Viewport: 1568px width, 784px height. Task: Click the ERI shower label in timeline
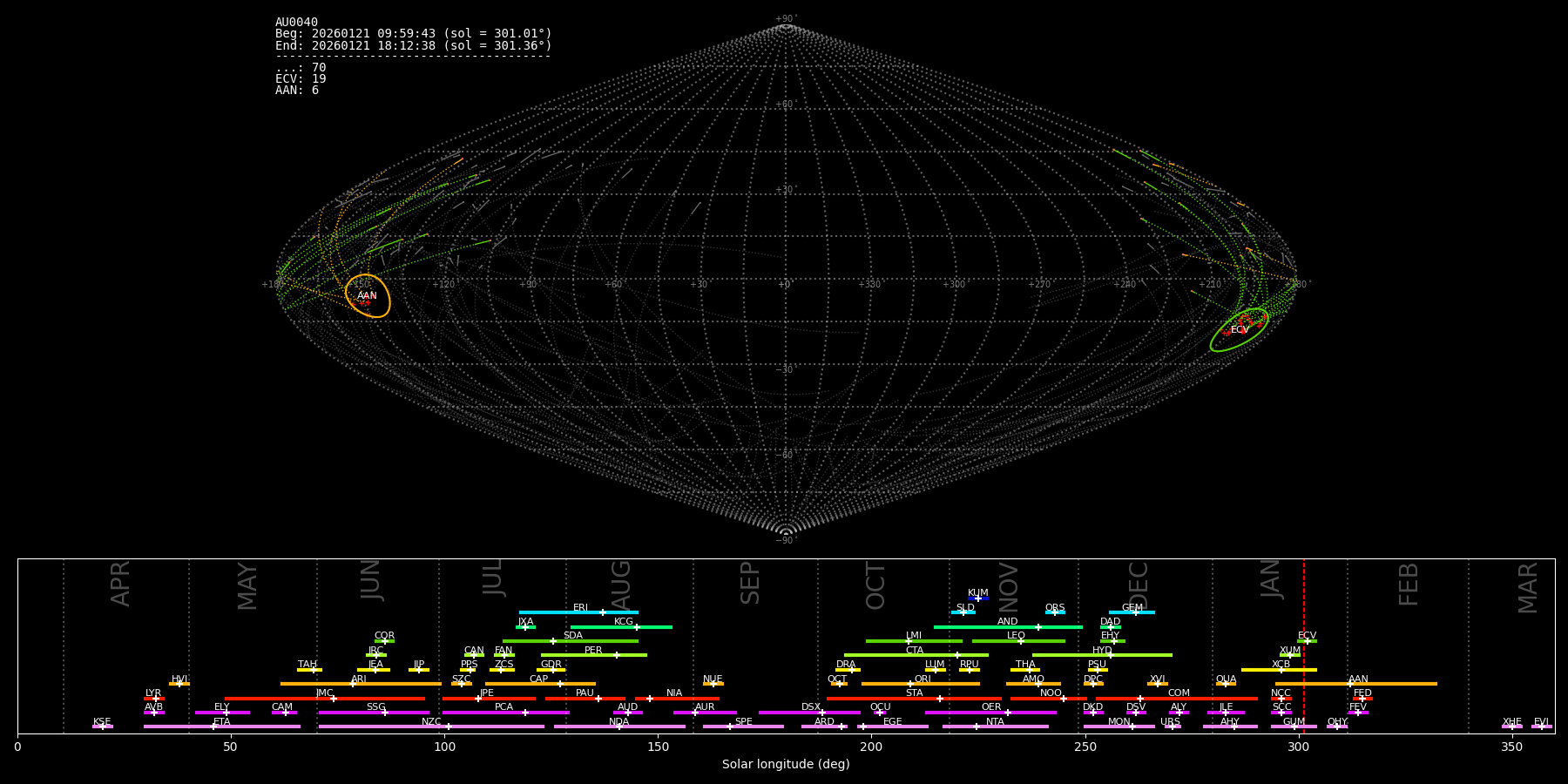coord(581,608)
